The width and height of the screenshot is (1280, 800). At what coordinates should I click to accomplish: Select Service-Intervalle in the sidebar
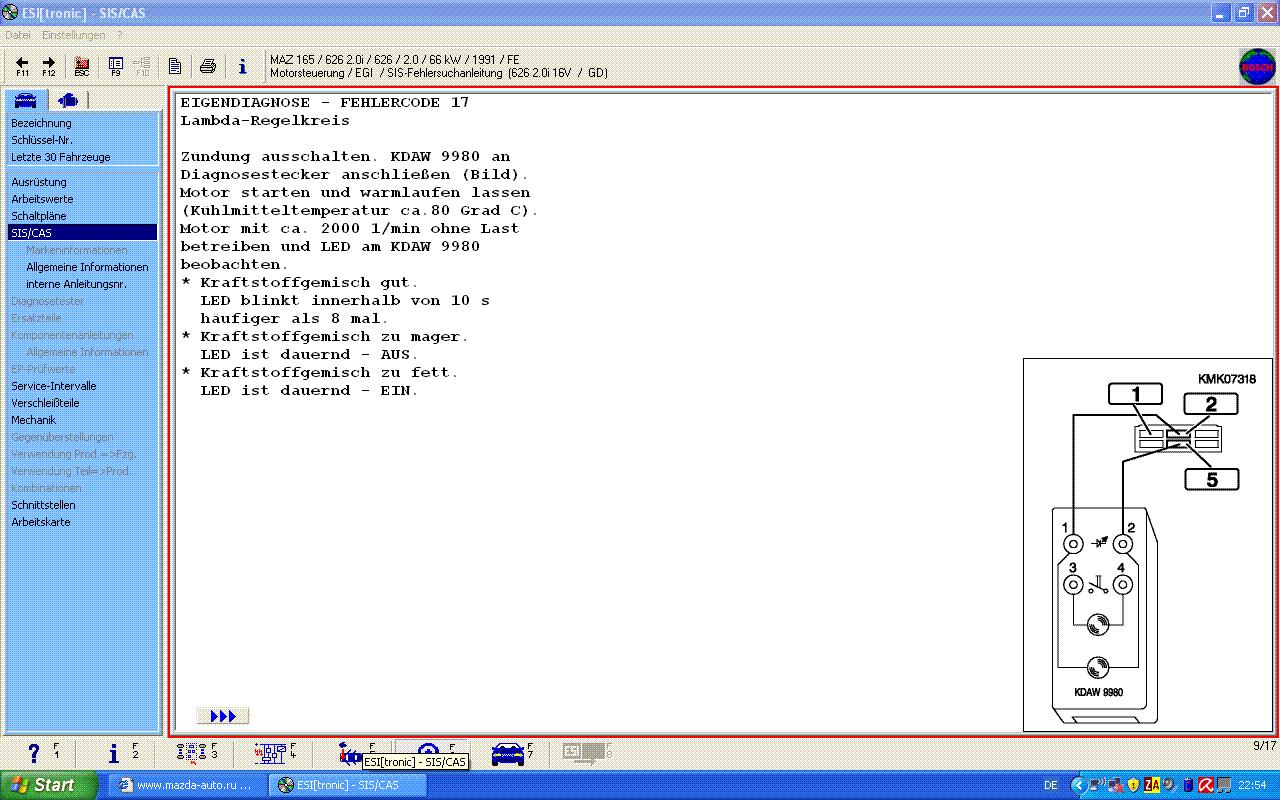pyautogui.click(x=53, y=386)
